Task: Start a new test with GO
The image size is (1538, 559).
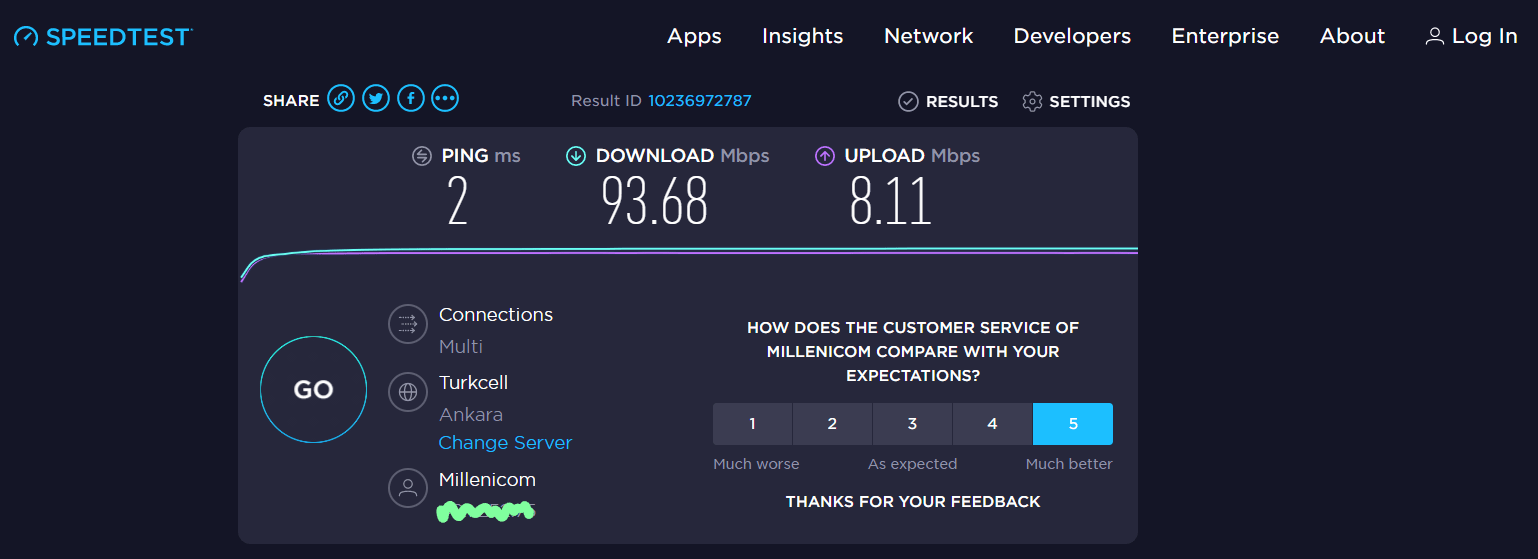Action: [313, 390]
